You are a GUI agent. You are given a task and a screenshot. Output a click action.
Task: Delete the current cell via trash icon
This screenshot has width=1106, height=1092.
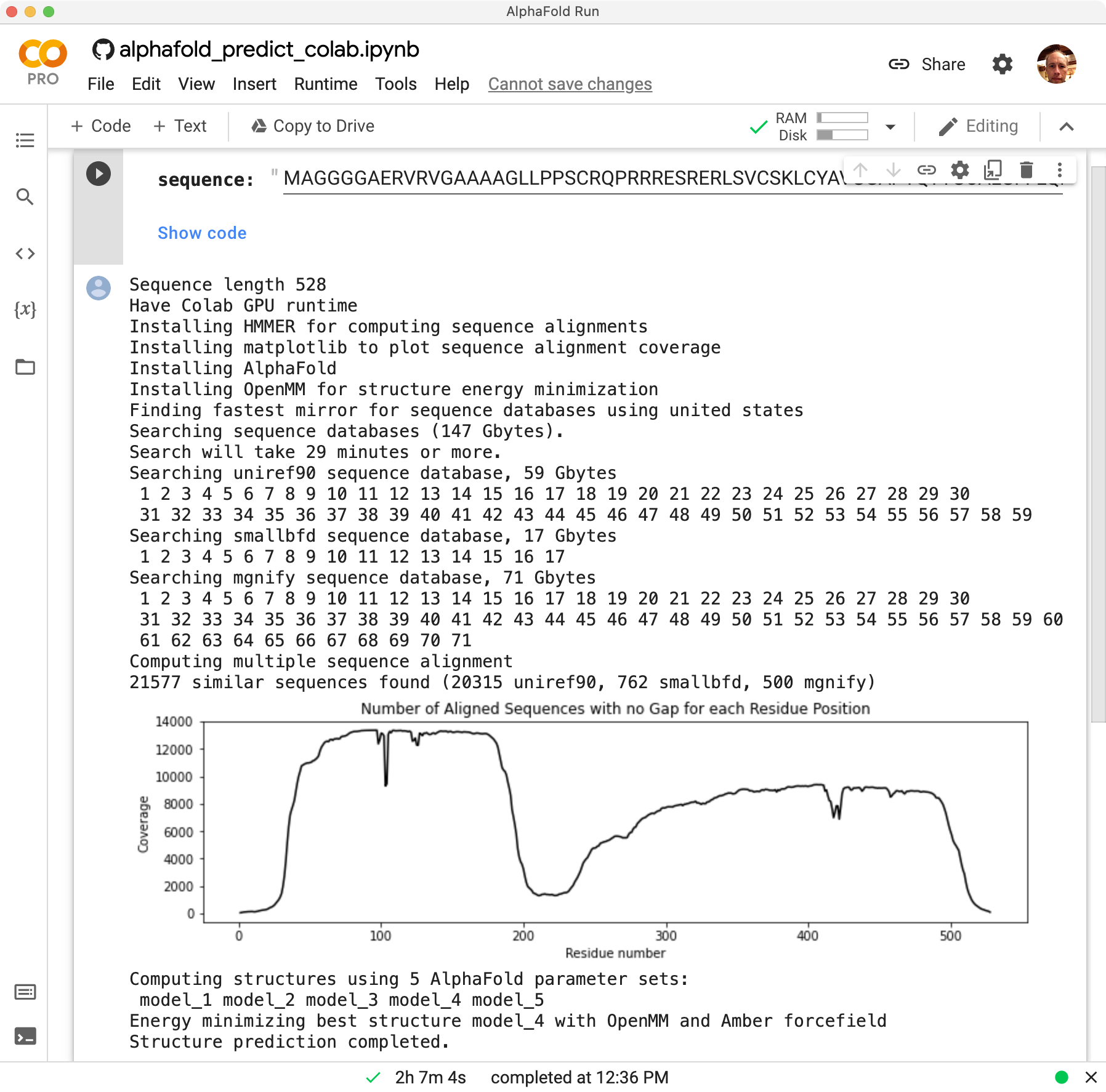point(1026,170)
